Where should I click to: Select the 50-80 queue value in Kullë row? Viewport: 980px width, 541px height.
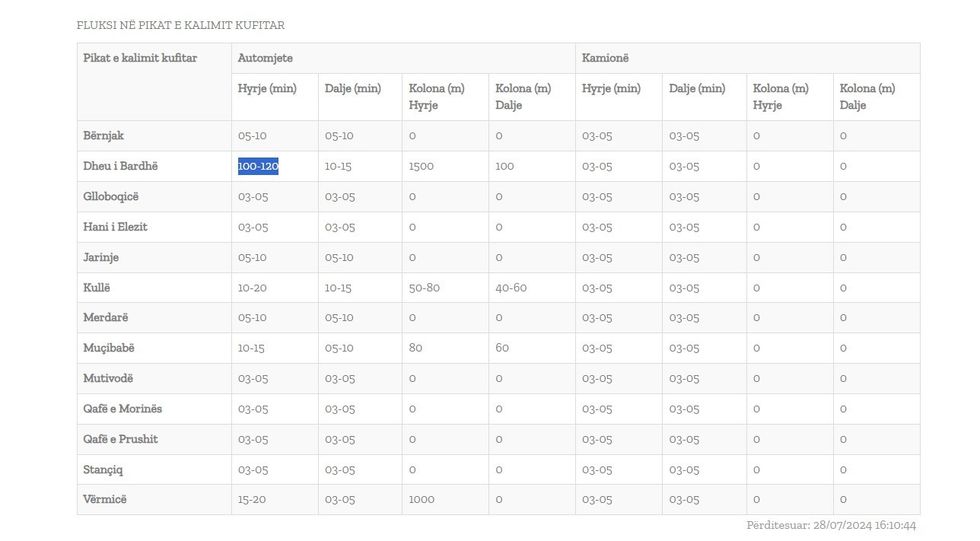[424, 288]
